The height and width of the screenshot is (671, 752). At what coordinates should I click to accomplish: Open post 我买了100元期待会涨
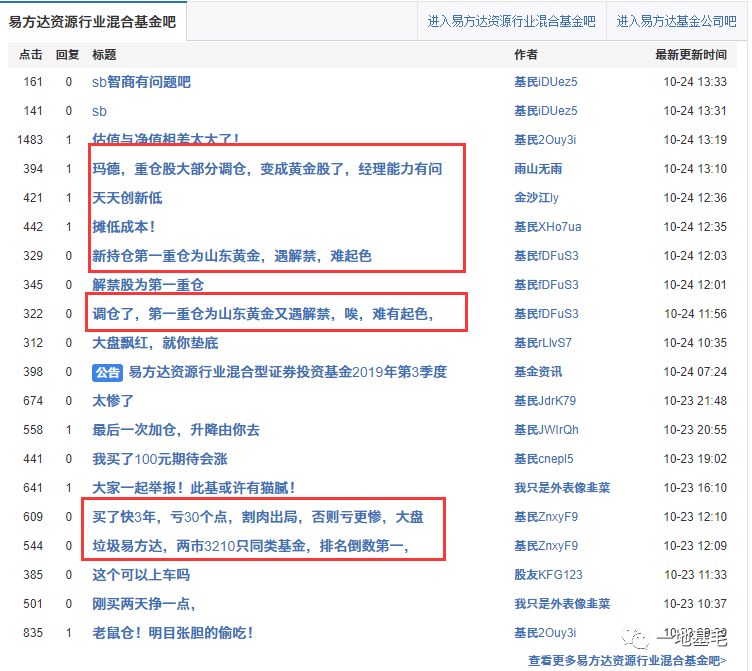160,459
